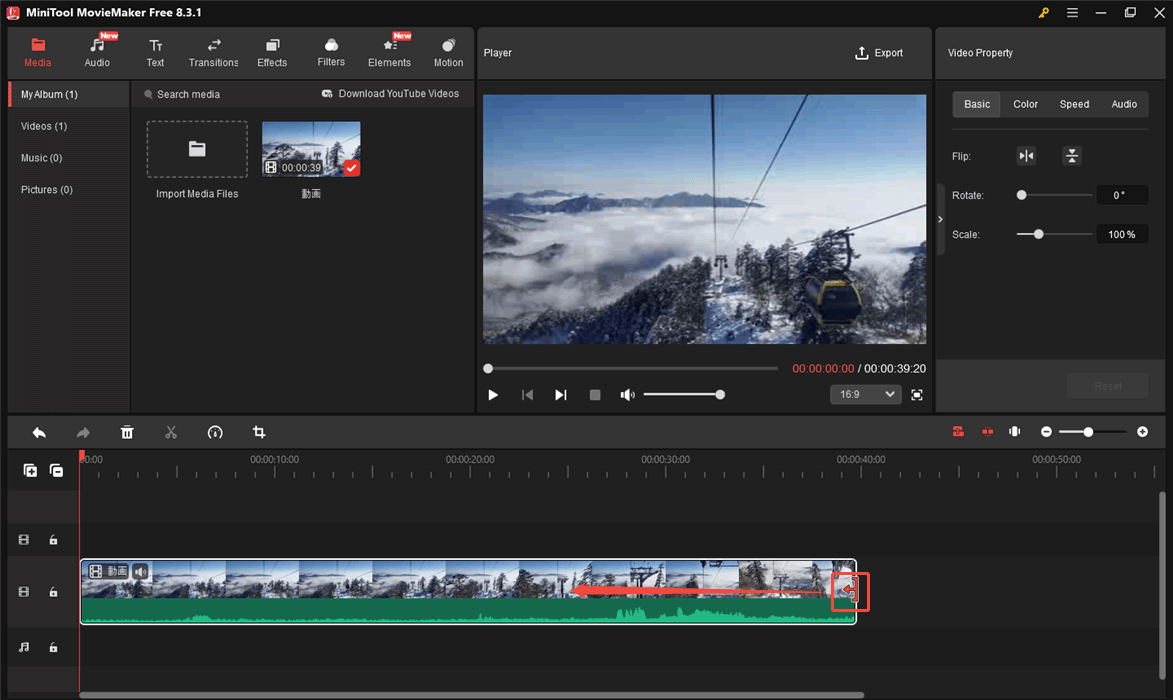Screen dimensions: 1173x700
Task: Delete the selected clip with trash icon
Action: [x=127, y=432]
